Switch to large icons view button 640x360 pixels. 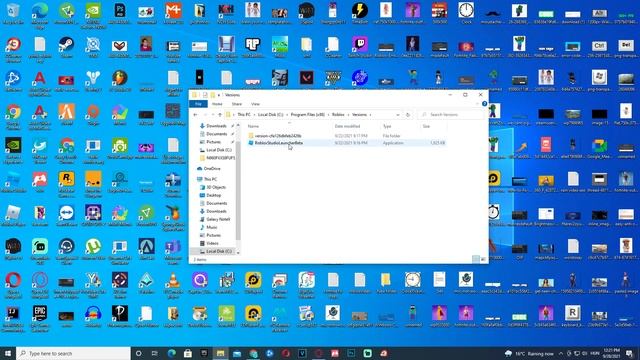pos(483,259)
